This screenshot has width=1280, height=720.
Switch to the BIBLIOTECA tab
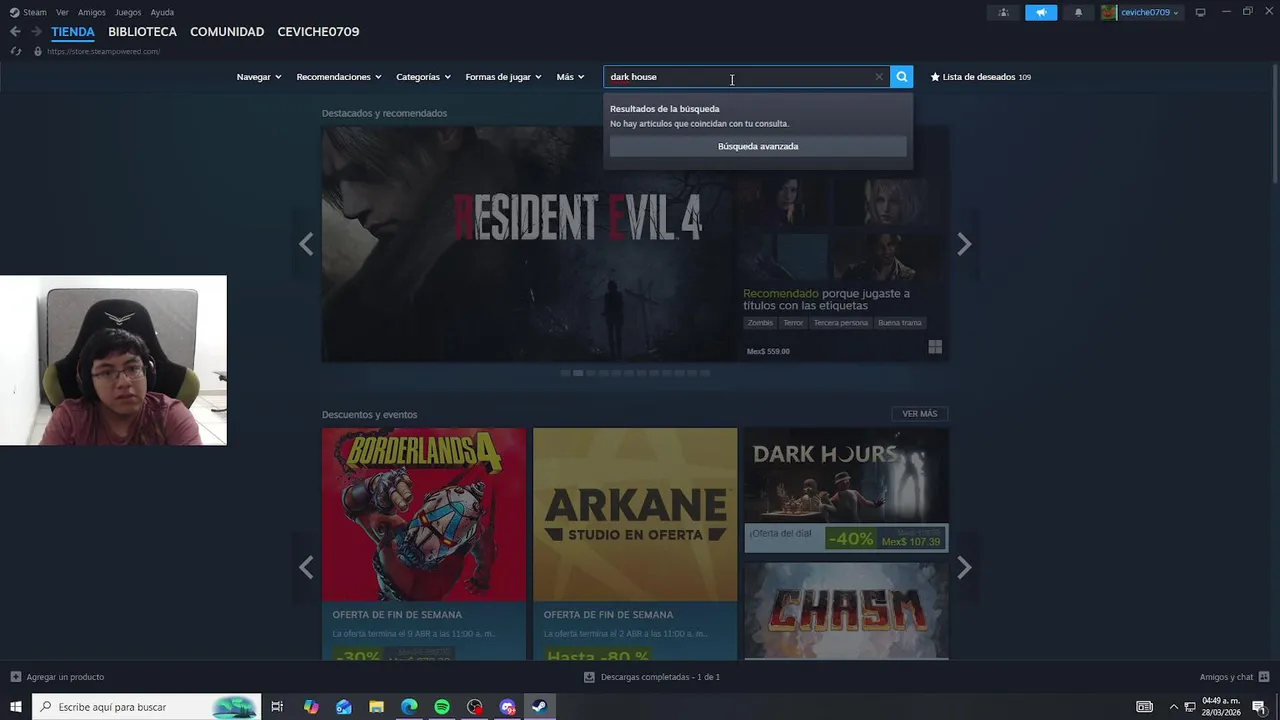coord(142,32)
